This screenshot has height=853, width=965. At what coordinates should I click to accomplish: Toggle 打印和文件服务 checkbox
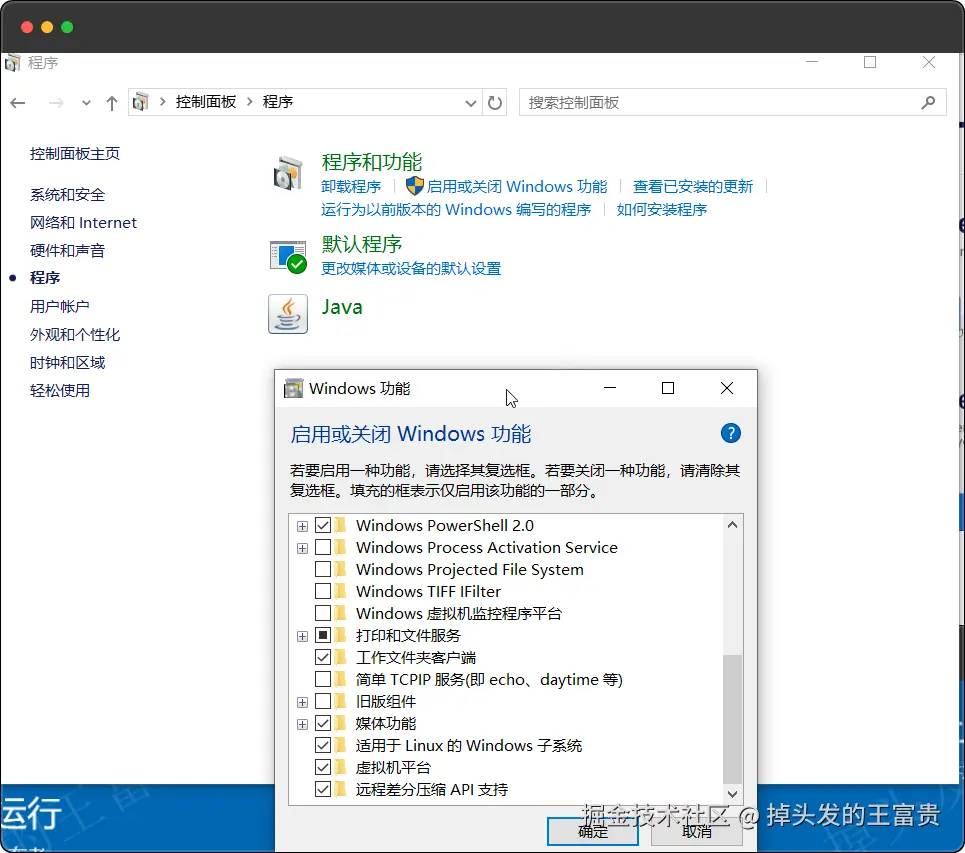[323, 635]
